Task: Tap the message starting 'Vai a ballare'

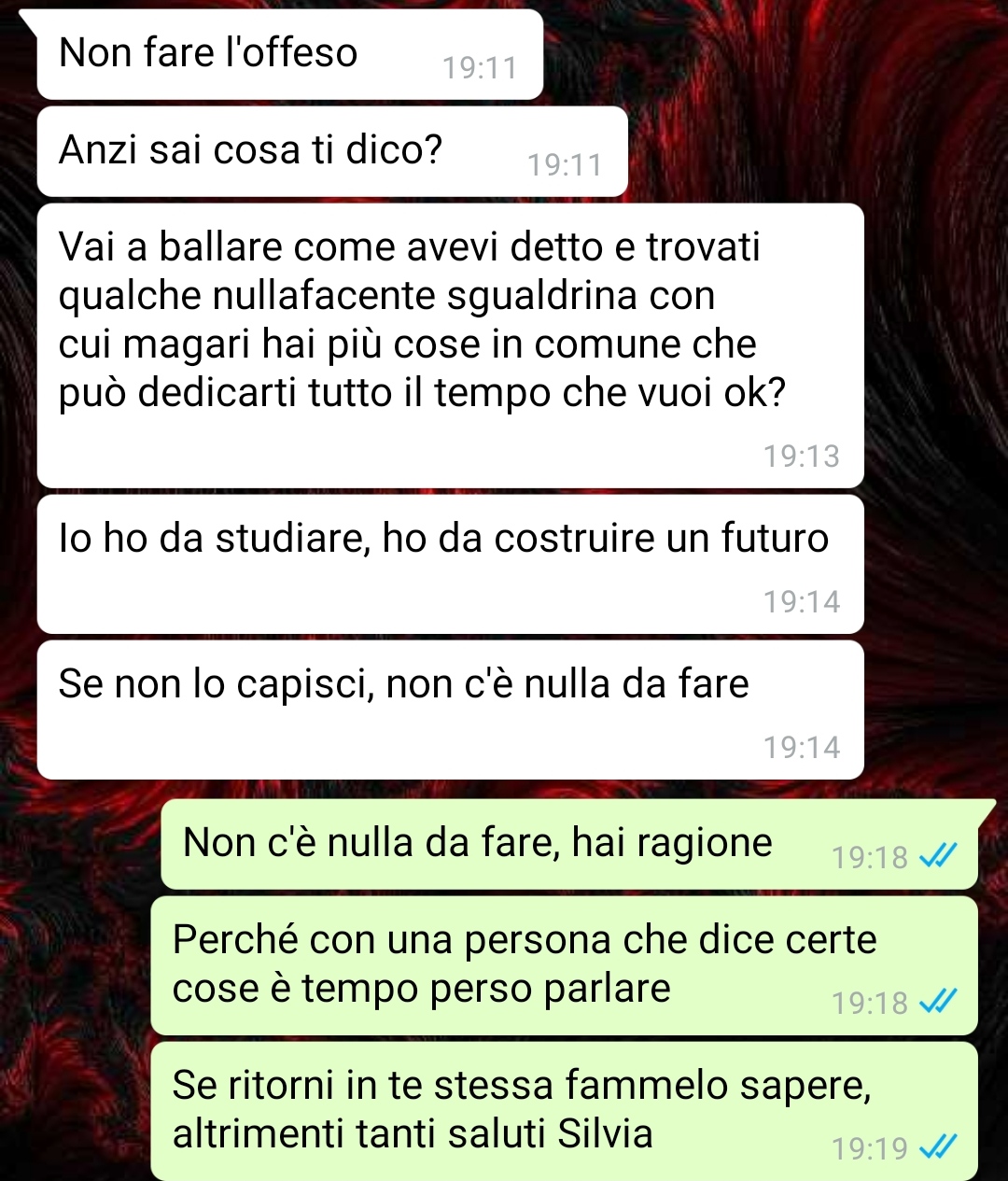Action: click(x=450, y=345)
